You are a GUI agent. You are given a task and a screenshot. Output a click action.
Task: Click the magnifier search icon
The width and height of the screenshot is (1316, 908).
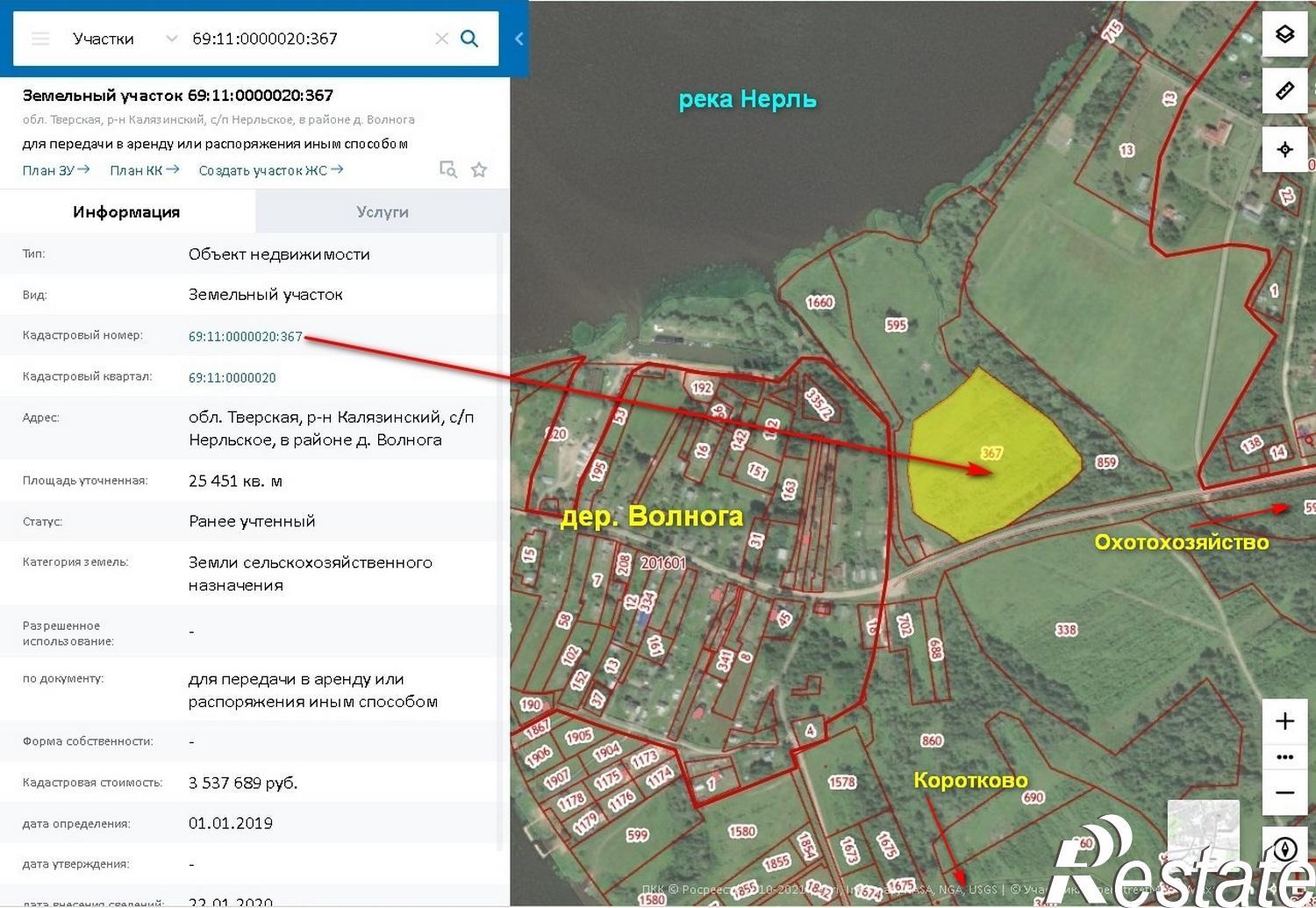[x=469, y=39]
